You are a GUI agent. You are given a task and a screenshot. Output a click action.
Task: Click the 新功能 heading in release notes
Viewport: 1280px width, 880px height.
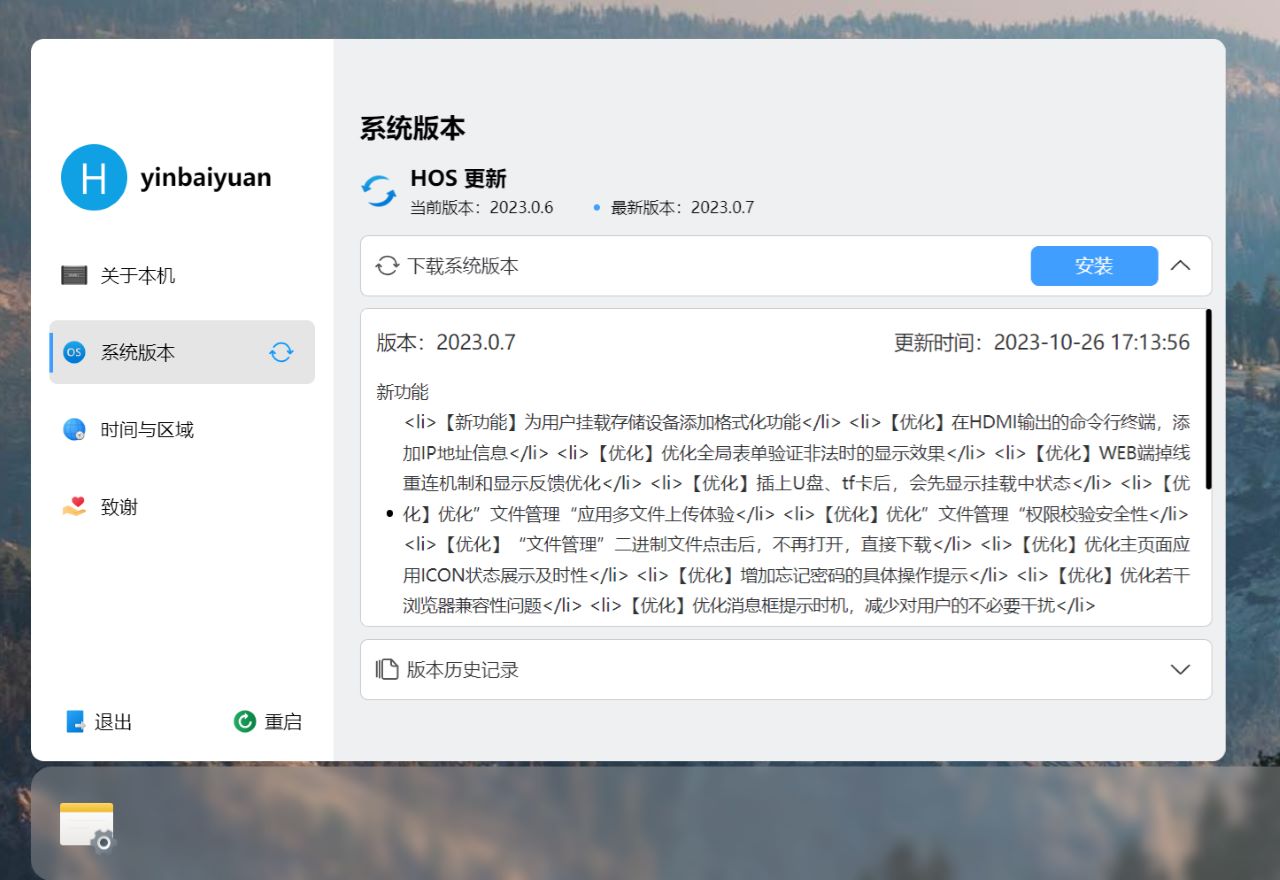coord(403,392)
